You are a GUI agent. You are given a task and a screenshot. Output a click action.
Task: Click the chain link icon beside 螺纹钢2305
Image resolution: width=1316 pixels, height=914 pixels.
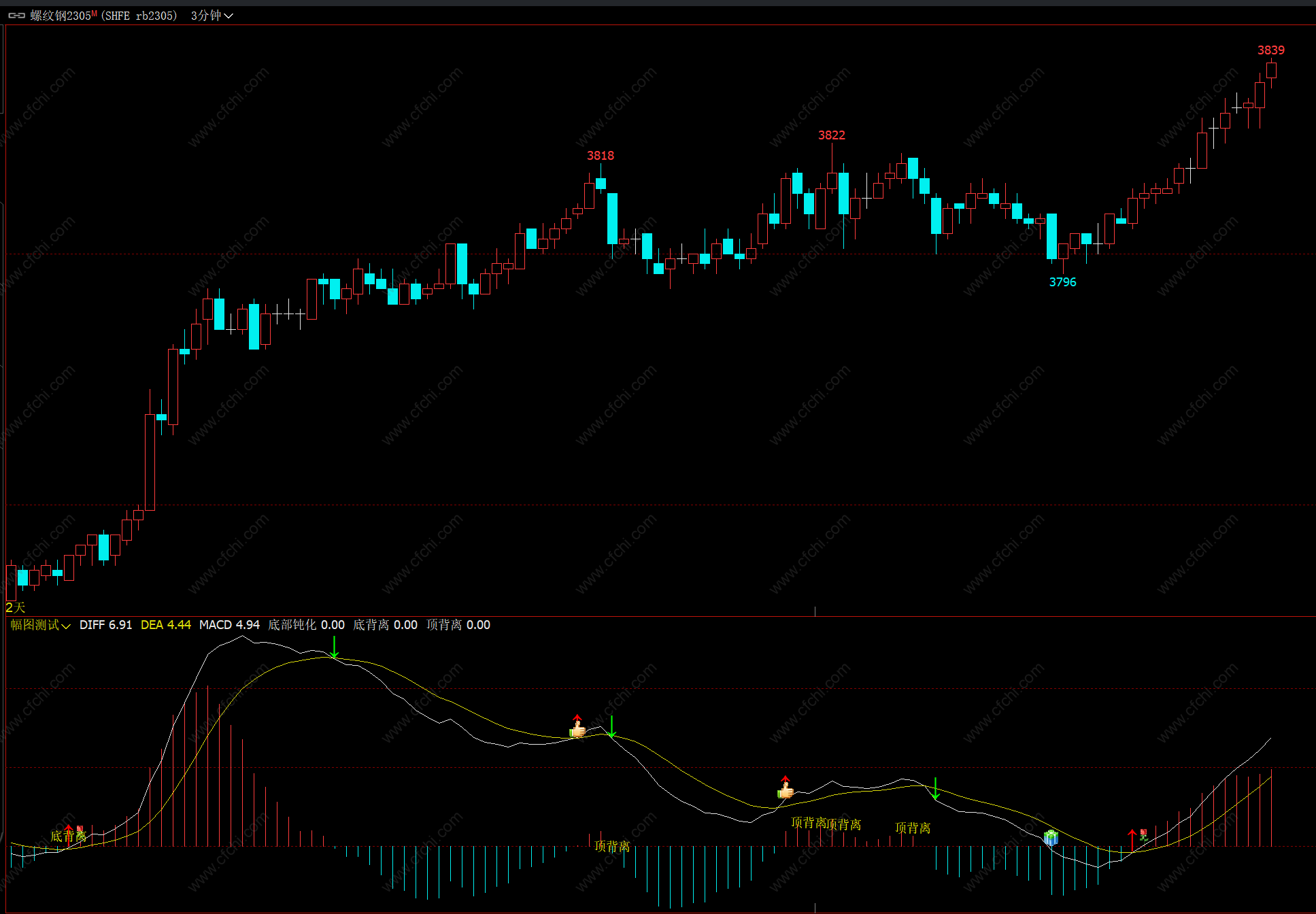point(16,15)
